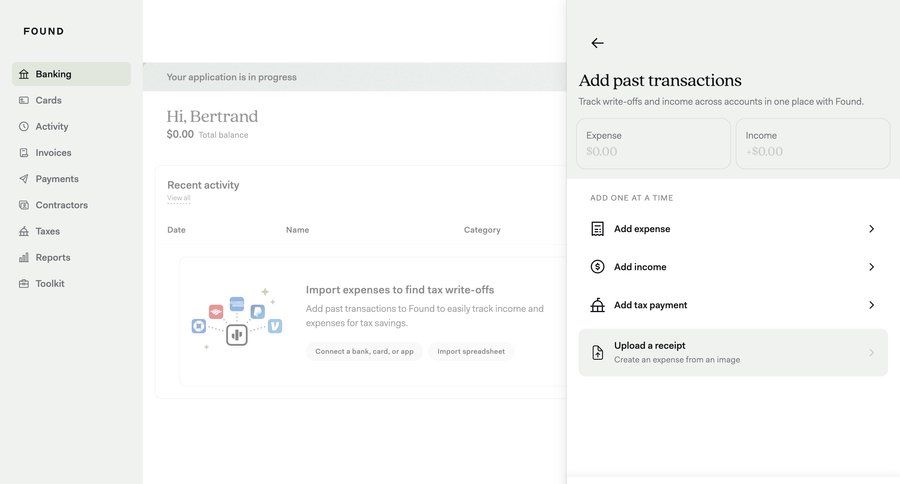
Task: Open the Activity page
Action: [71, 126]
